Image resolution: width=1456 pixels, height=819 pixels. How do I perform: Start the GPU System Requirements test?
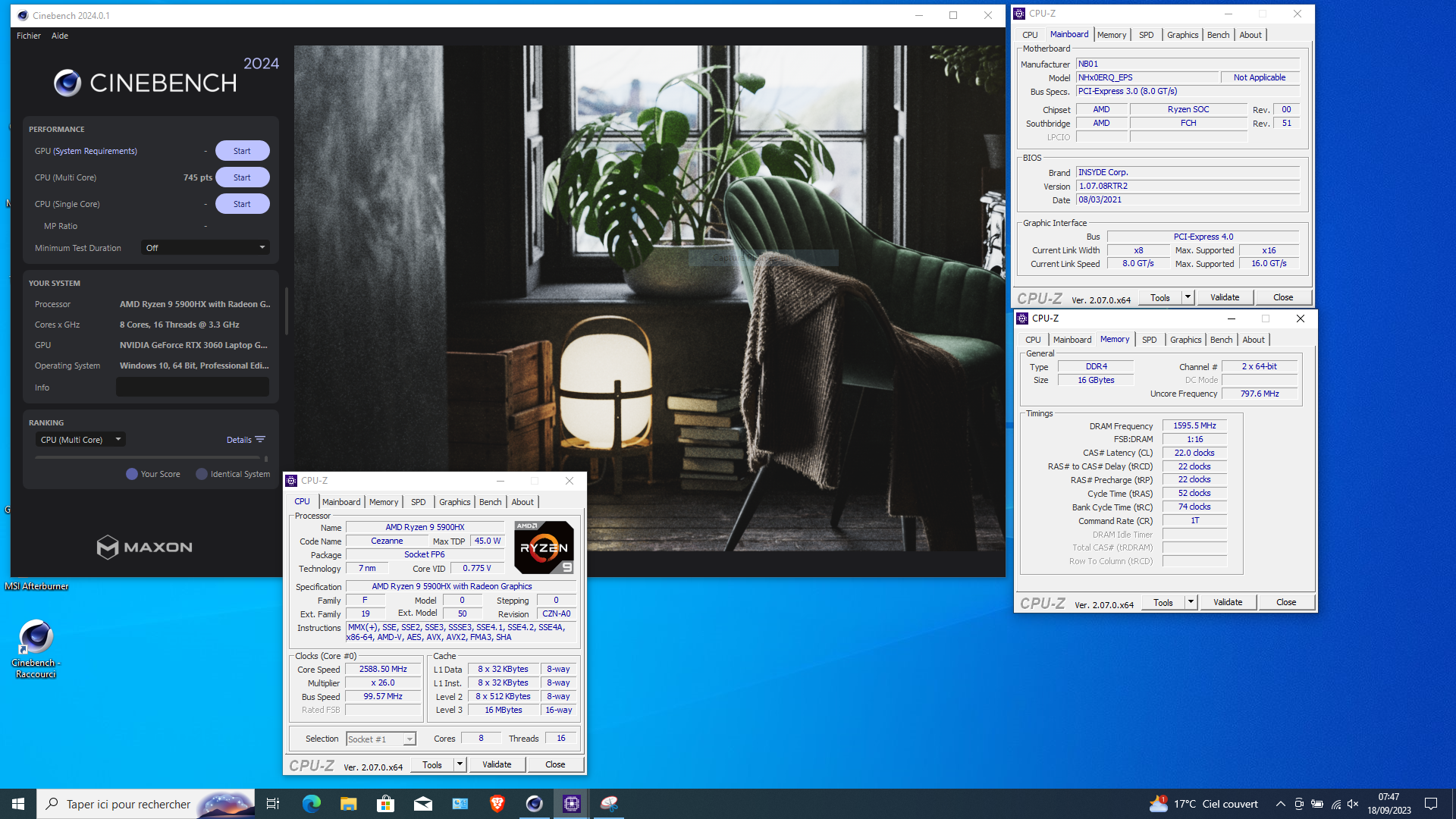point(242,151)
